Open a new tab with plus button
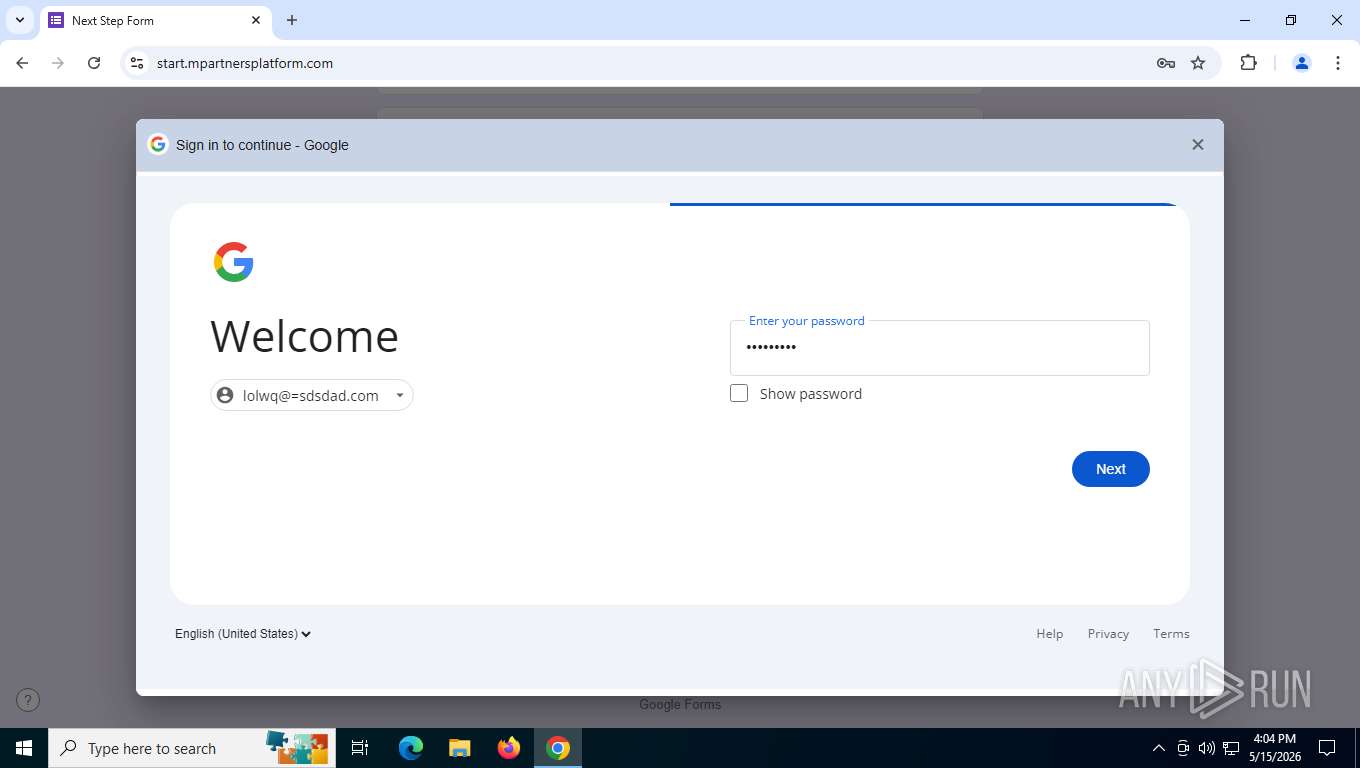The image size is (1360, 768). tap(292, 20)
